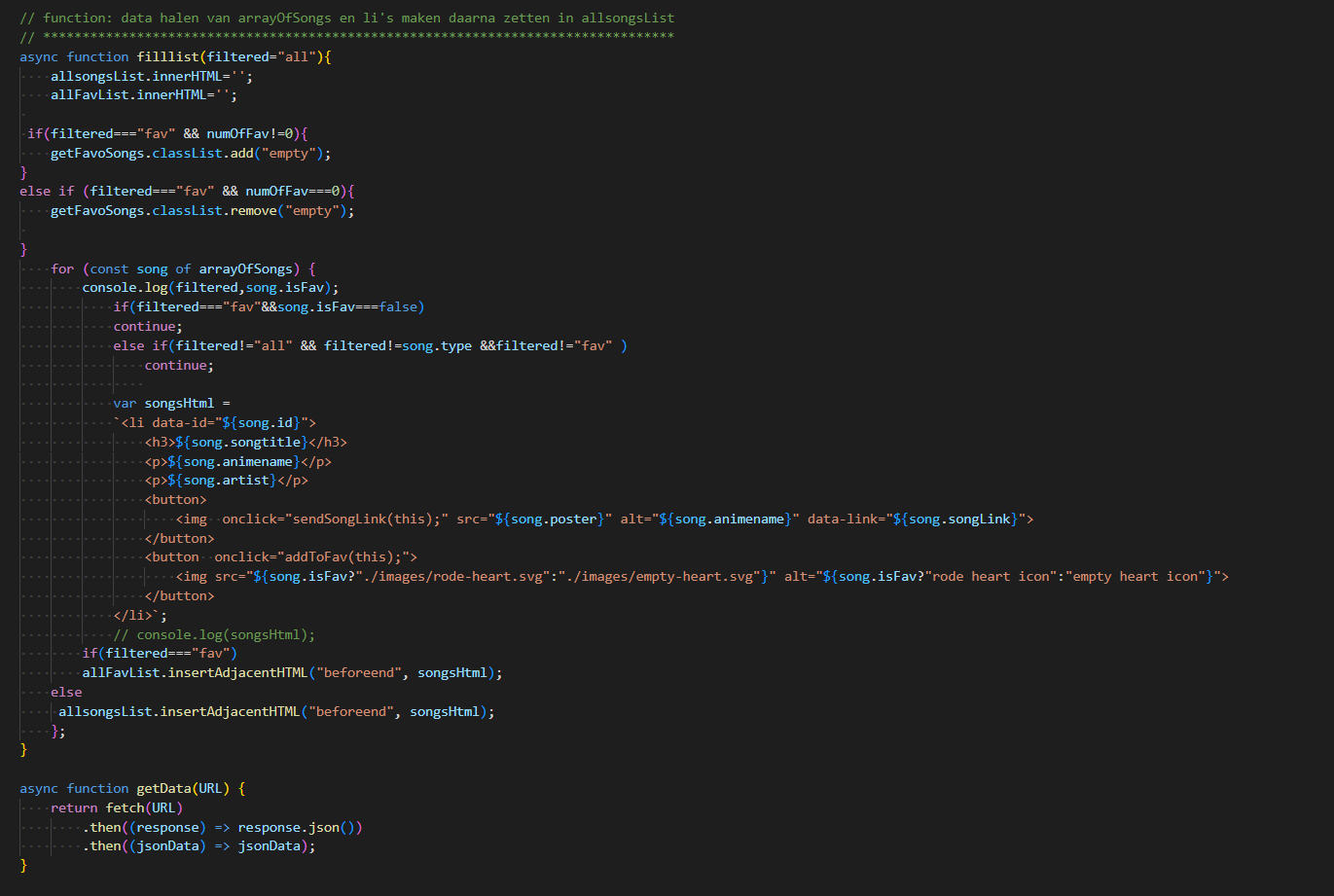The width and height of the screenshot is (1334, 896).
Task: Click sendSongLink(this) onclick attribute
Action: (336, 519)
